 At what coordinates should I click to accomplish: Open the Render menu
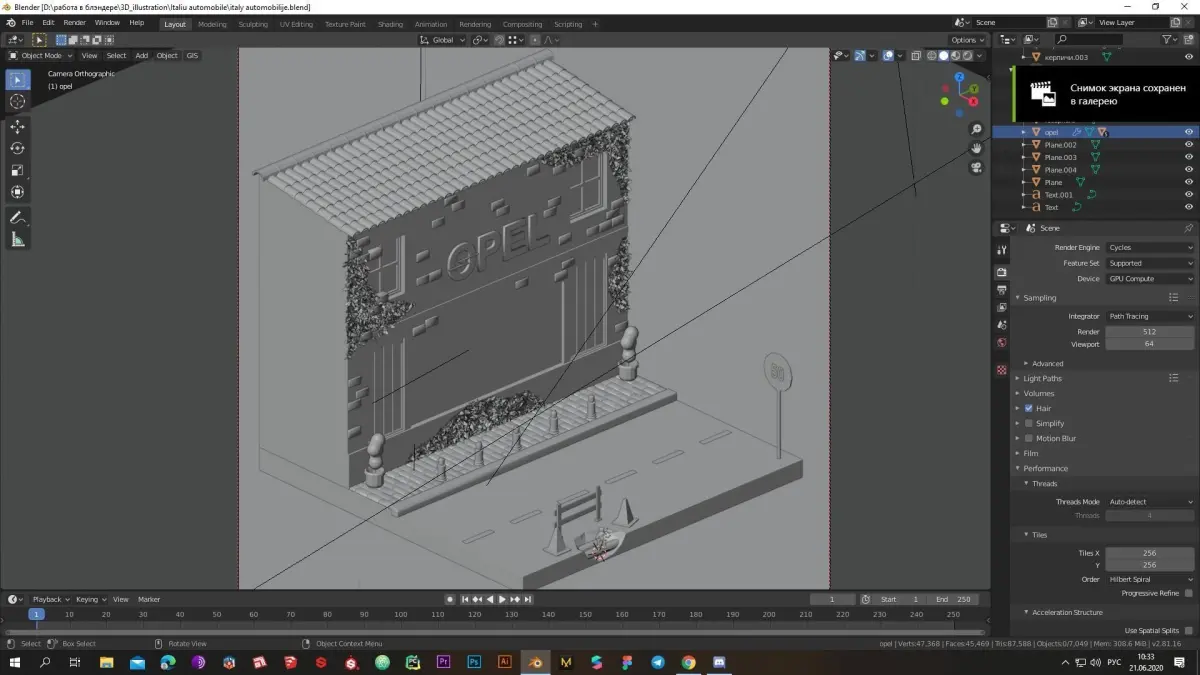point(75,23)
